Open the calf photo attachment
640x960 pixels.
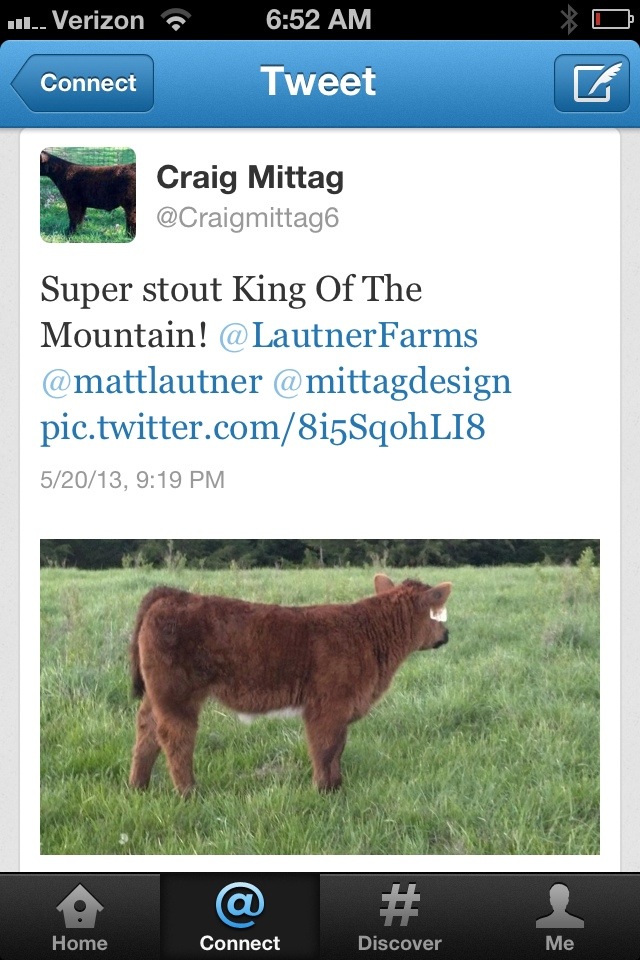pyautogui.click(x=320, y=697)
